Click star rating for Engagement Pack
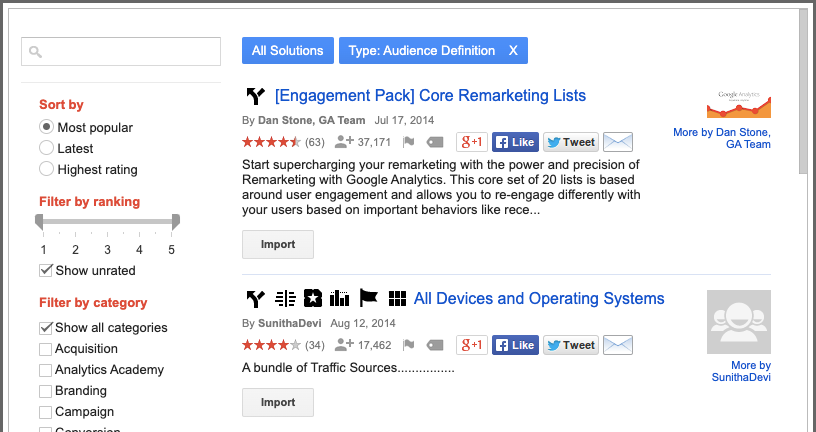Screen dimensions: 816x432 point(271,142)
